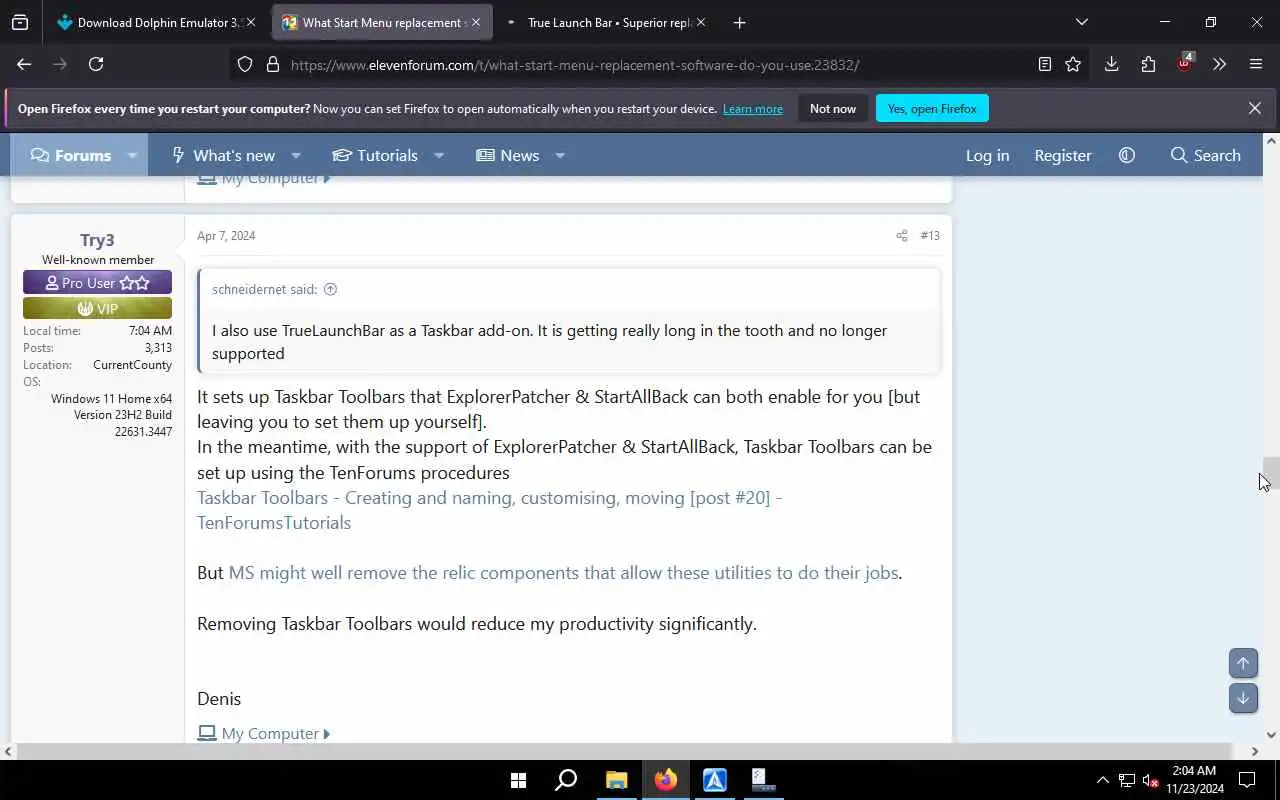Click the vertical scrollbar thumb
This screenshot has width=1280, height=800.
(1271, 474)
